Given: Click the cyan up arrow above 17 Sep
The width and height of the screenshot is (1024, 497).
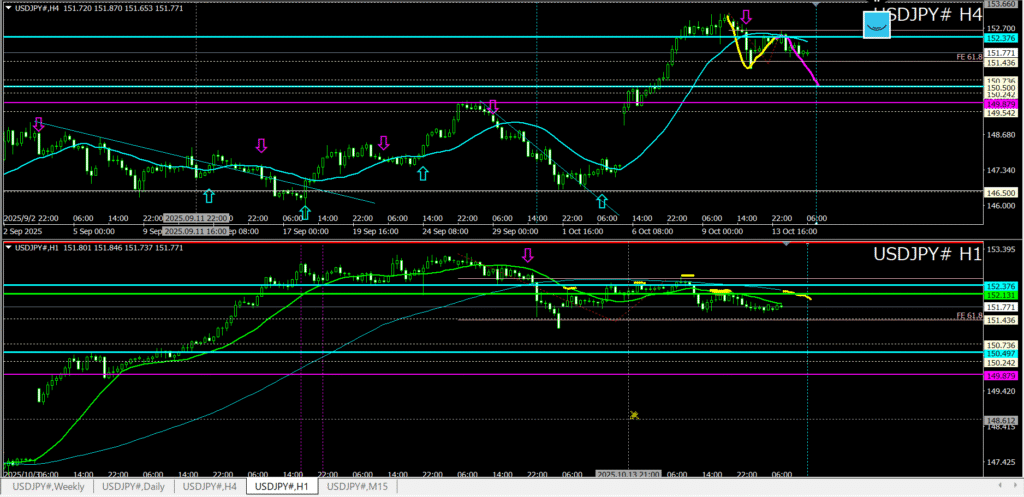Looking at the screenshot, I should coord(304,213).
